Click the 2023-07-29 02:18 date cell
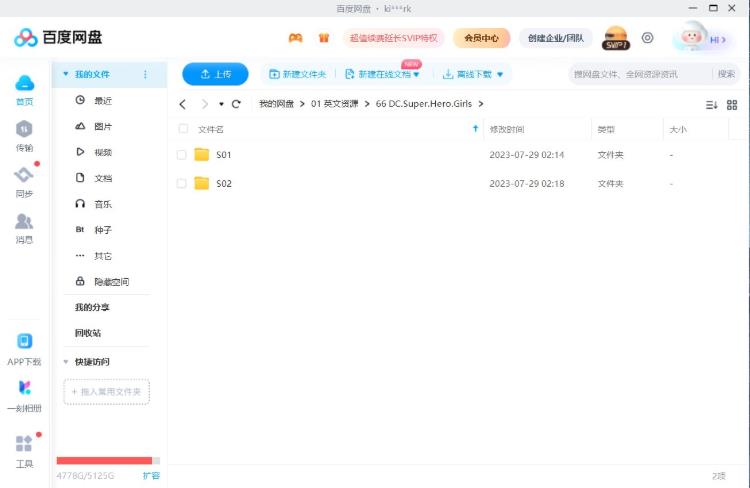 click(x=527, y=183)
